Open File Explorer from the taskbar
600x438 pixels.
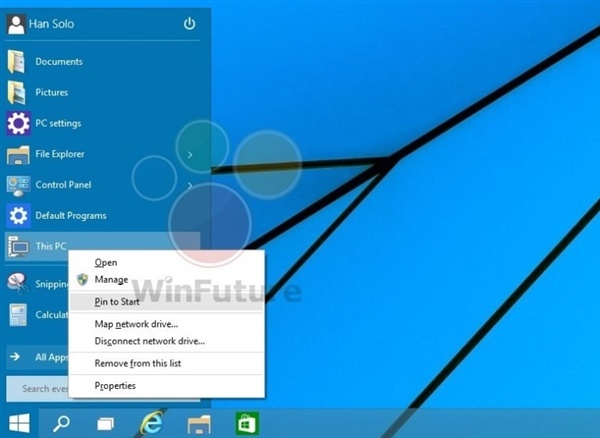coord(199,424)
